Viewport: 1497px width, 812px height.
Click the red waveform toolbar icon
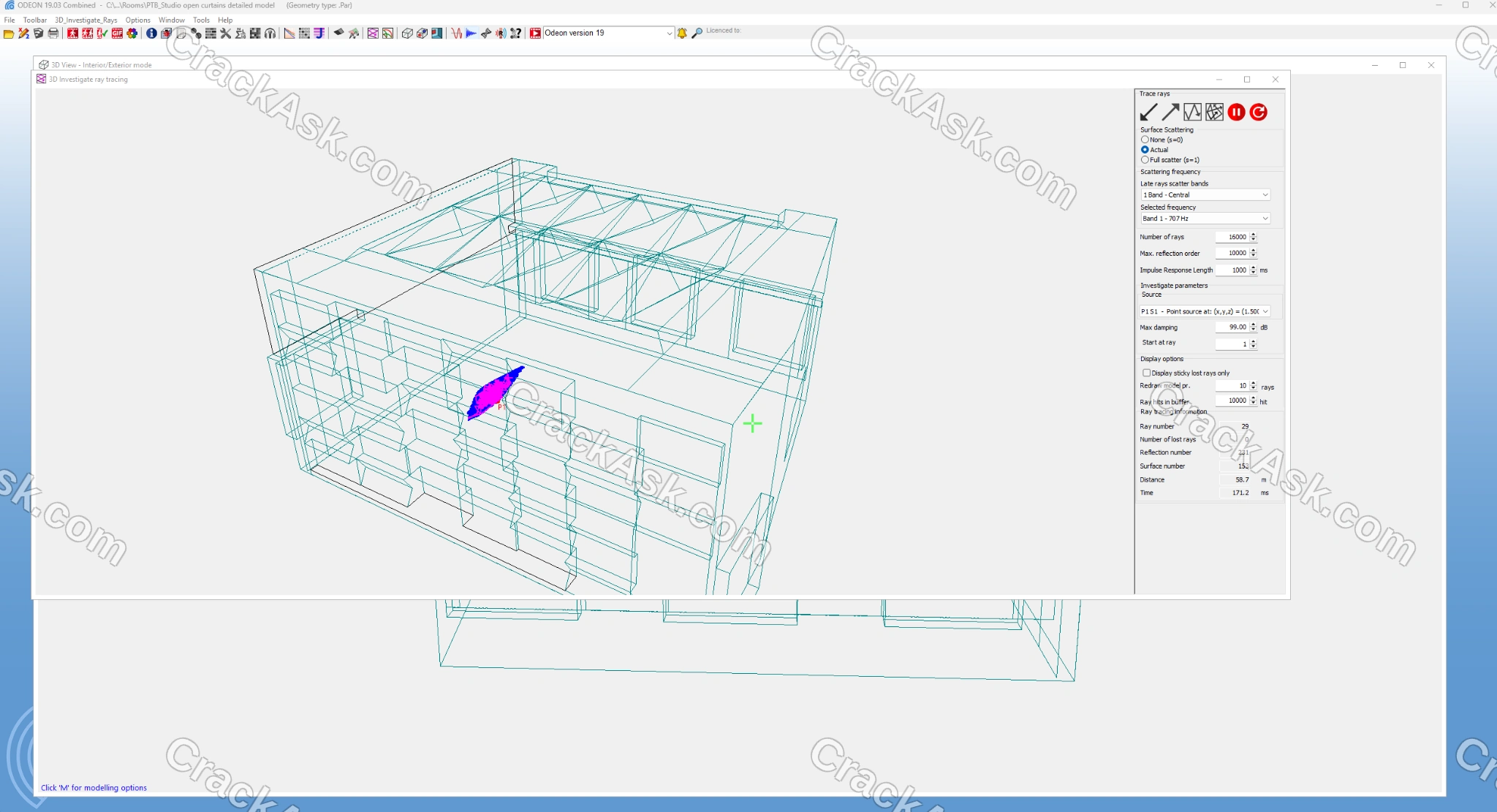click(456, 34)
